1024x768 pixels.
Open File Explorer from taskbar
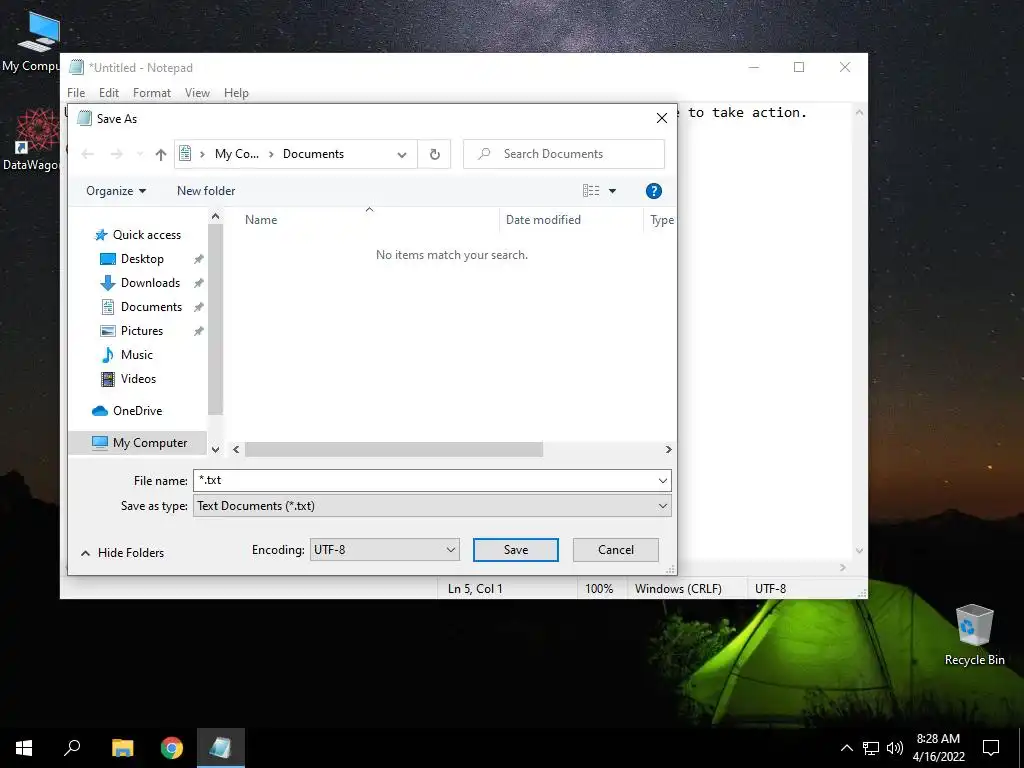pyautogui.click(x=122, y=748)
